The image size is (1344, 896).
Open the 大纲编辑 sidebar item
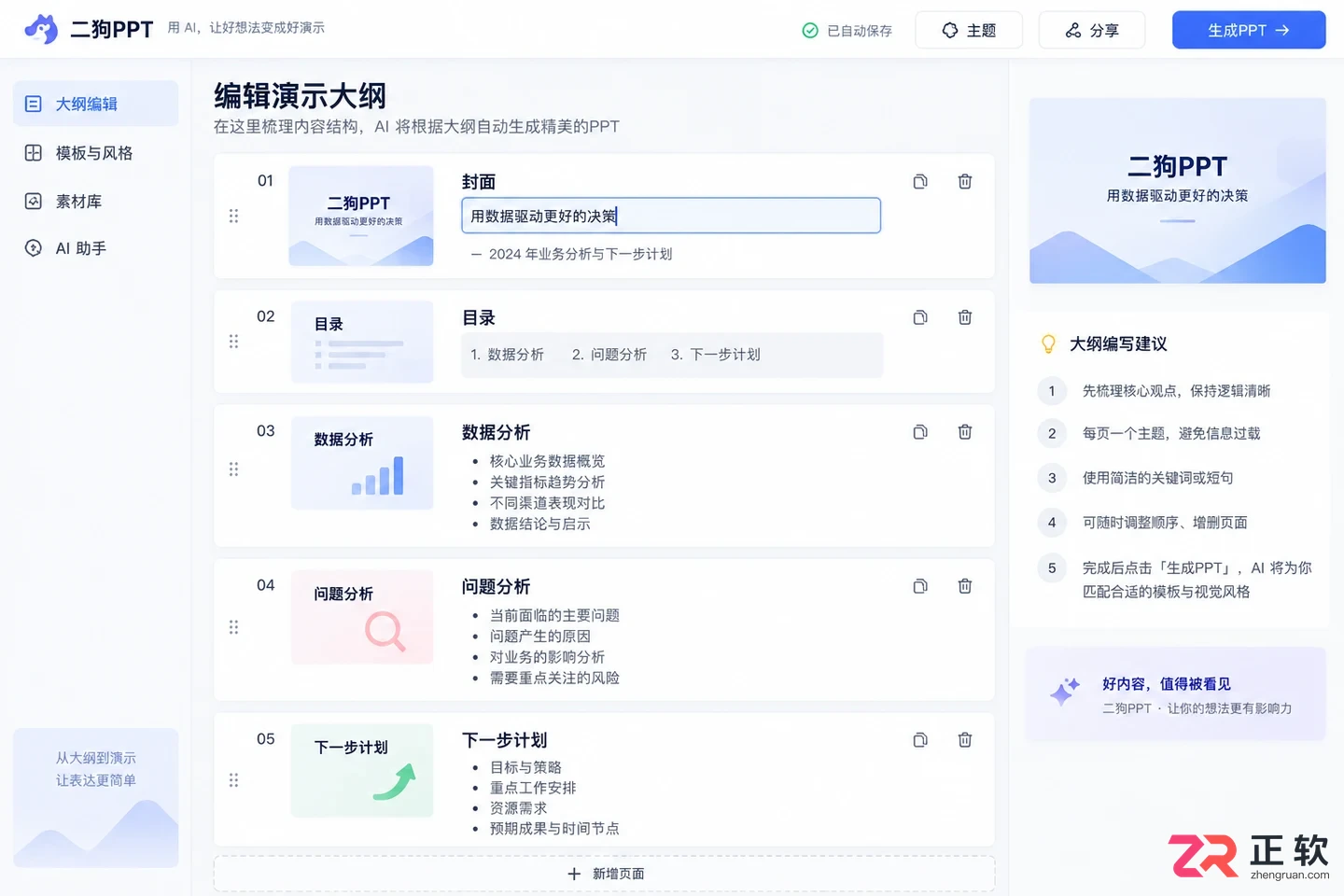click(95, 104)
